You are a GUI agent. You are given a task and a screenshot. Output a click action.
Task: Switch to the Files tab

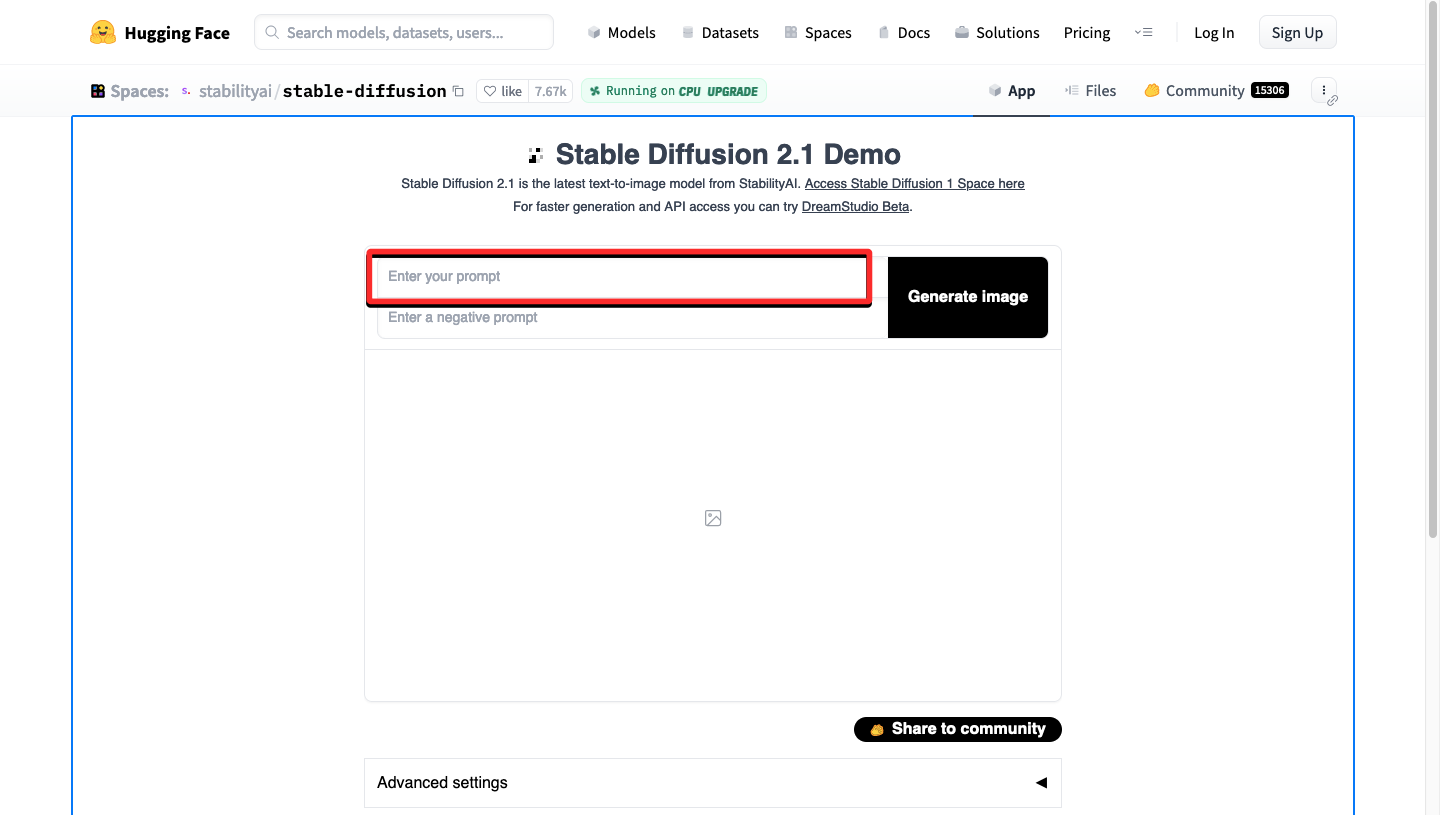coord(1090,91)
